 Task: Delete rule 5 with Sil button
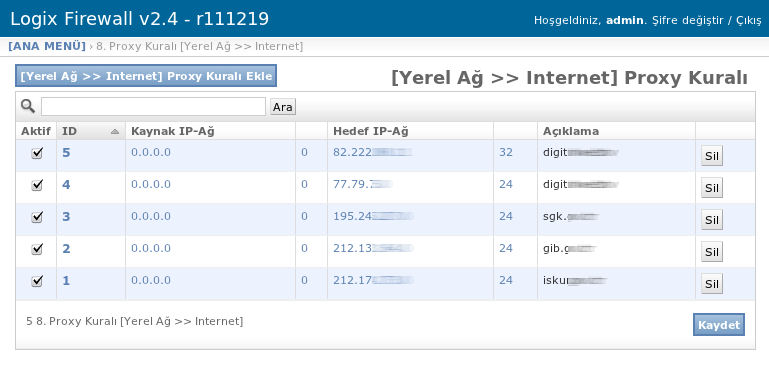[x=712, y=156]
